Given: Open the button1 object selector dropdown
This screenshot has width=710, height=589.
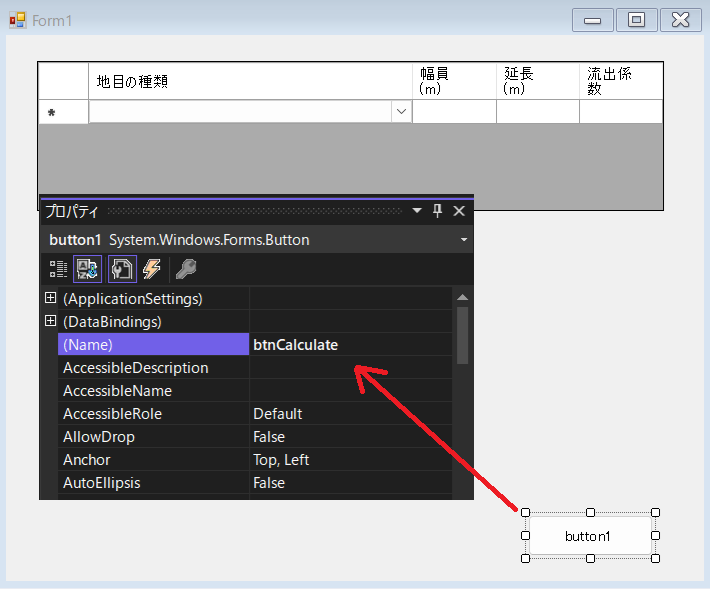Looking at the screenshot, I should pyautogui.click(x=463, y=240).
